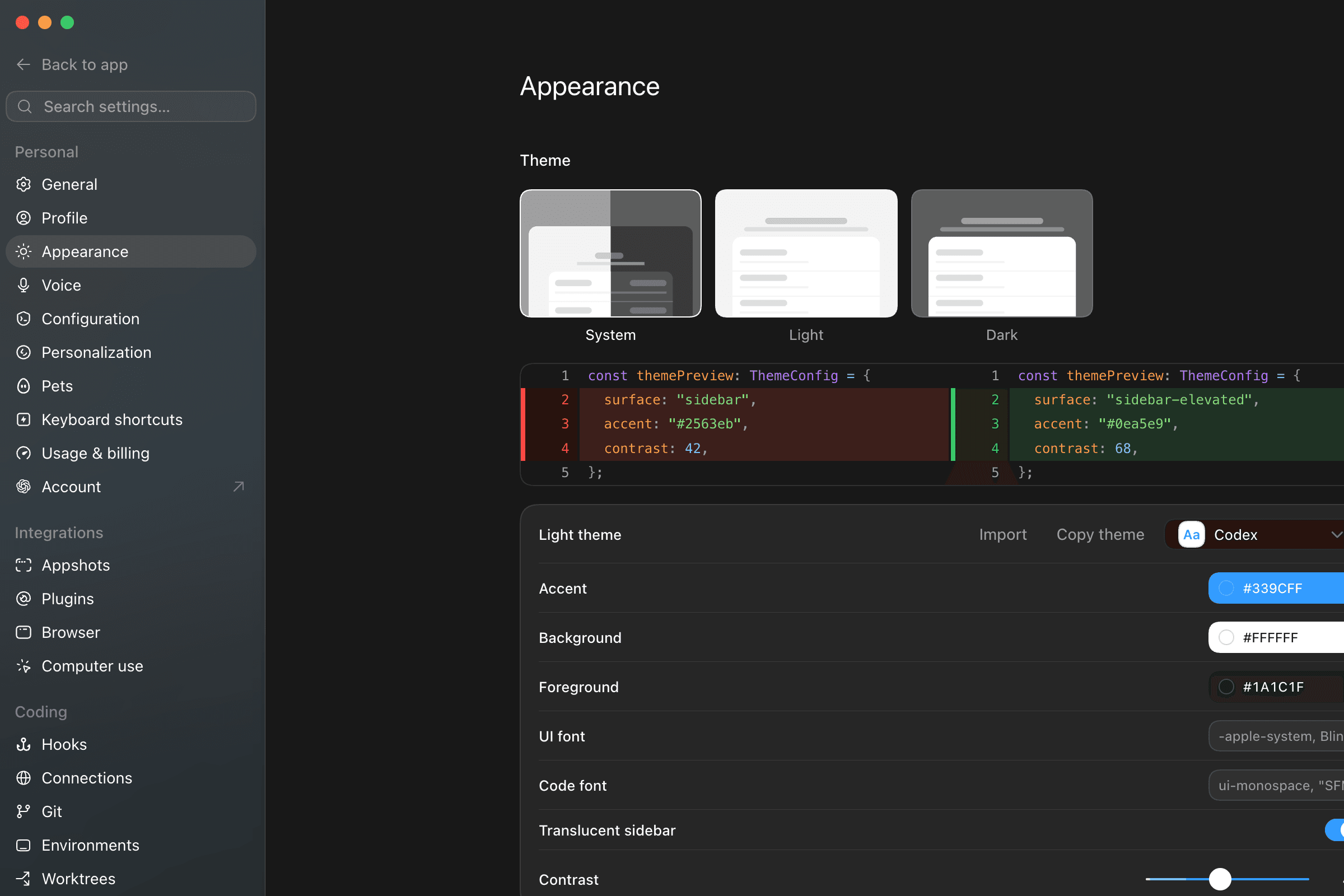
Task: Click the green macOS fullscreen button
Action: click(x=67, y=22)
